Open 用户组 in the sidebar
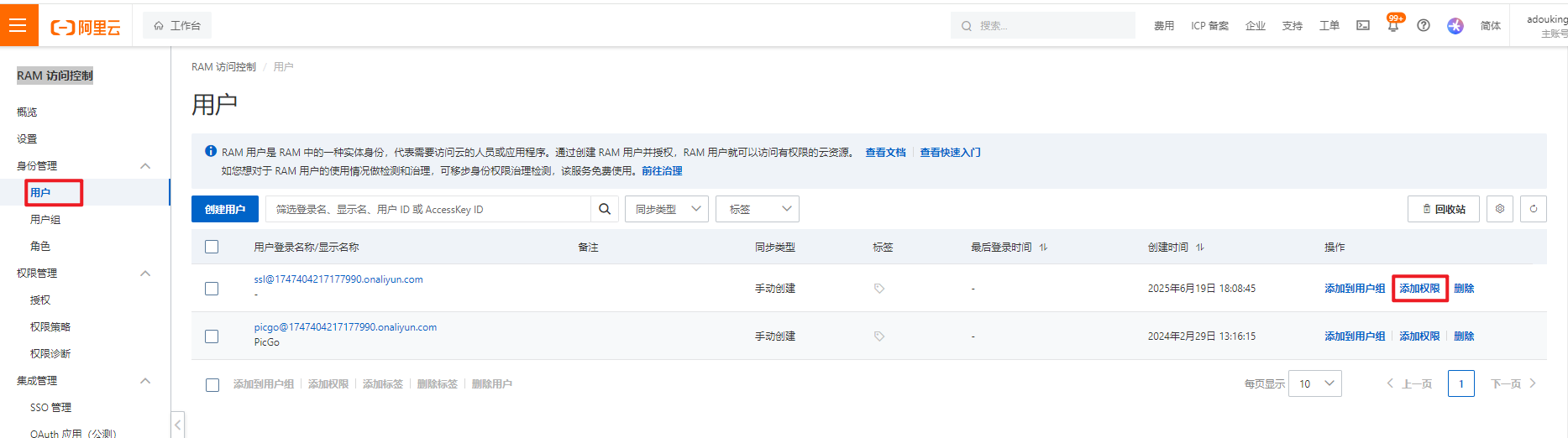 [45, 220]
